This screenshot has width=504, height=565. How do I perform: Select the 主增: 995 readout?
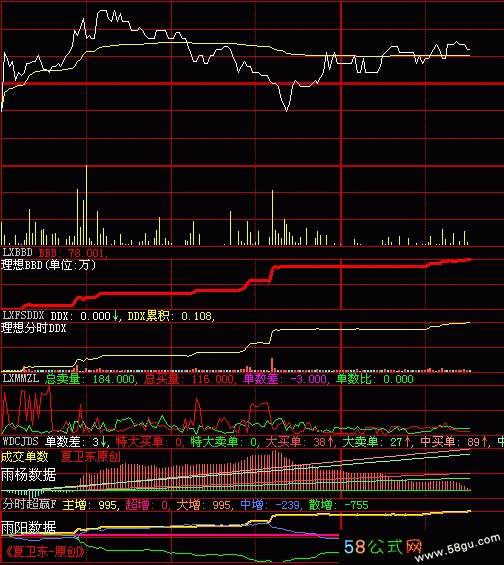[x=90, y=504]
